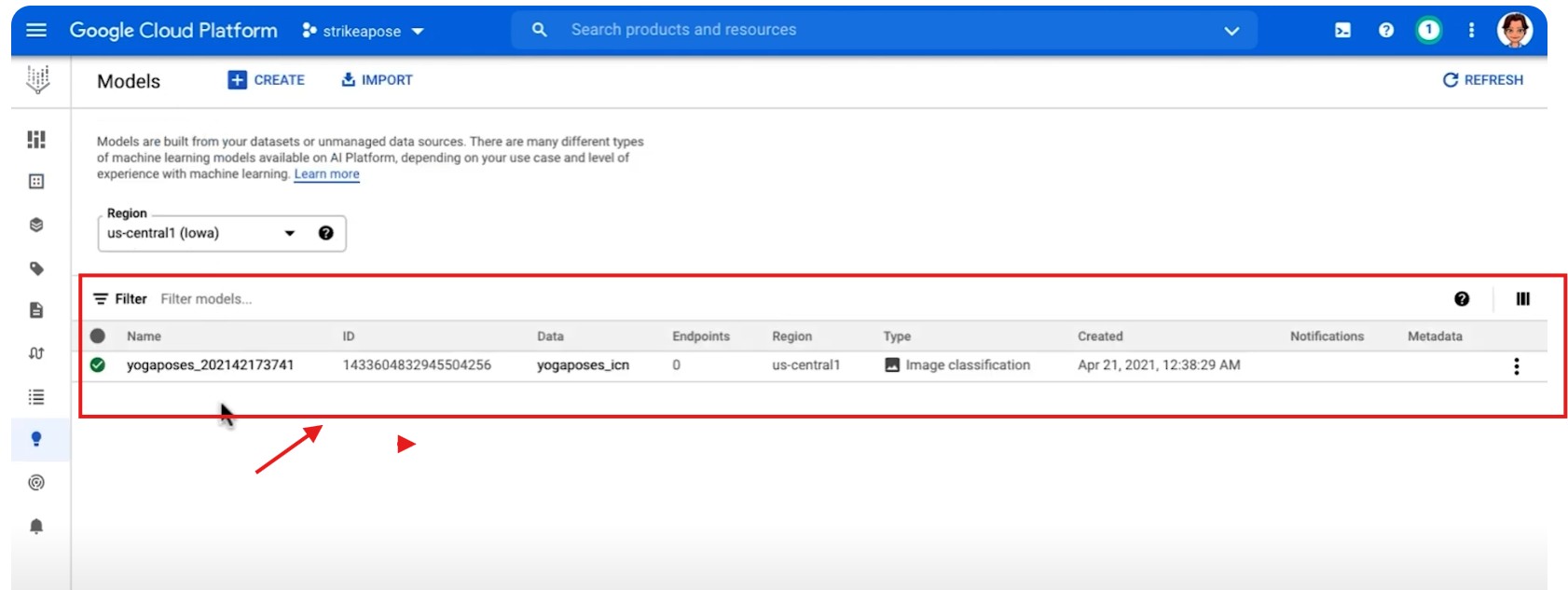The image size is (1568, 590).
Task: Expand the strikeapose project selector
Action: tap(363, 31)
